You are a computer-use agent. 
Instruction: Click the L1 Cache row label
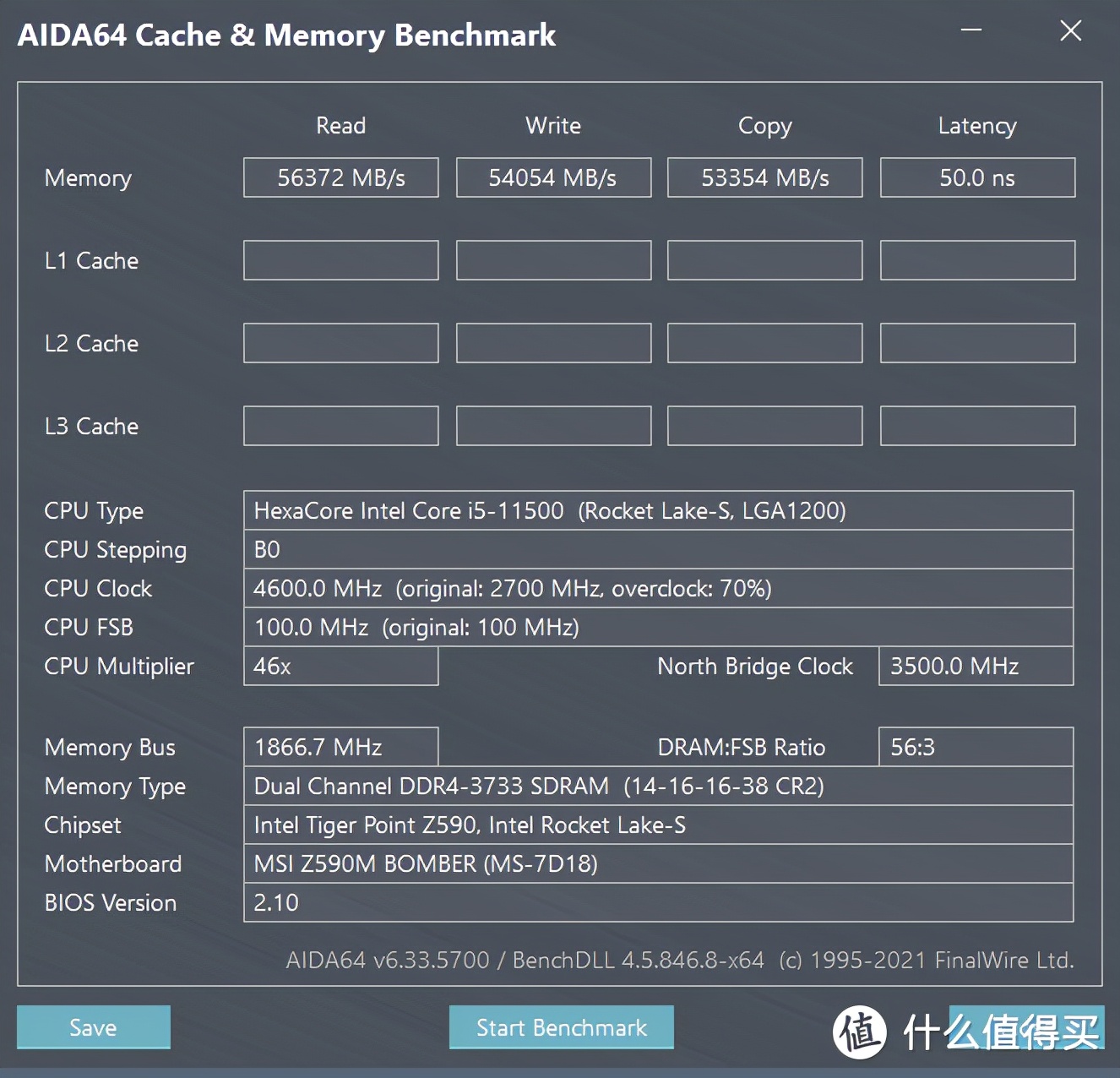point(91,260)
